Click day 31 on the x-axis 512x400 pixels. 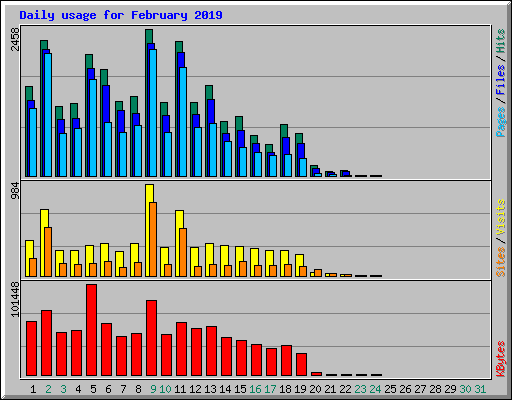coord(480,389)
